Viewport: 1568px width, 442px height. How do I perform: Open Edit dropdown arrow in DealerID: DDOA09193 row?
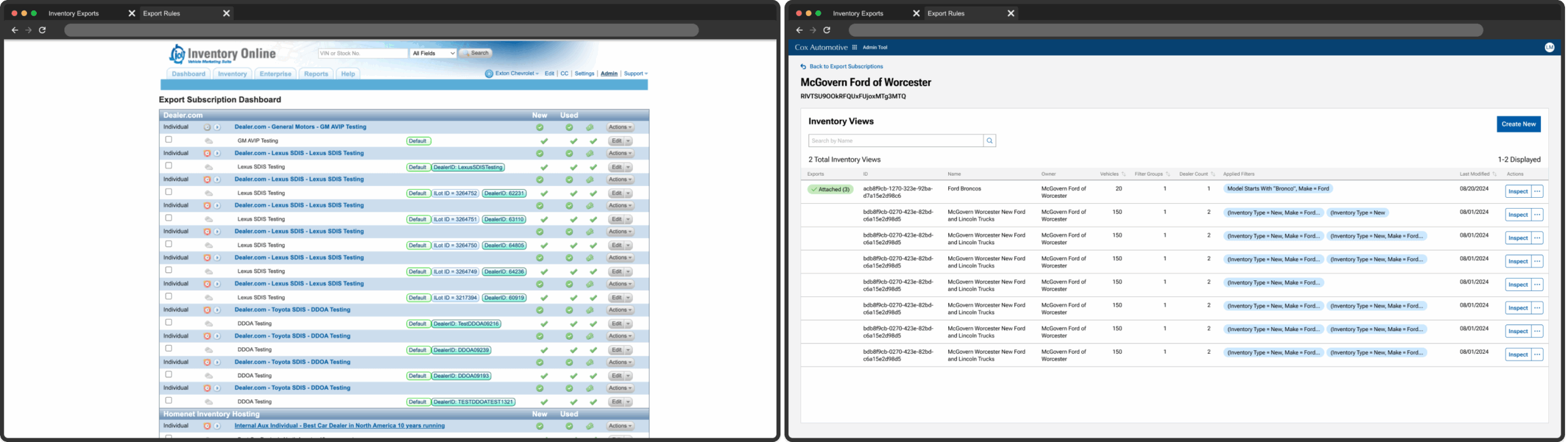628,376
